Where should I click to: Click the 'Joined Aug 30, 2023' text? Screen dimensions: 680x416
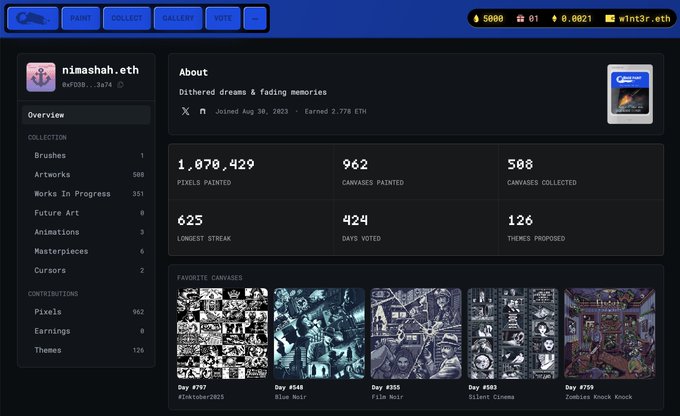pos(252,111)
